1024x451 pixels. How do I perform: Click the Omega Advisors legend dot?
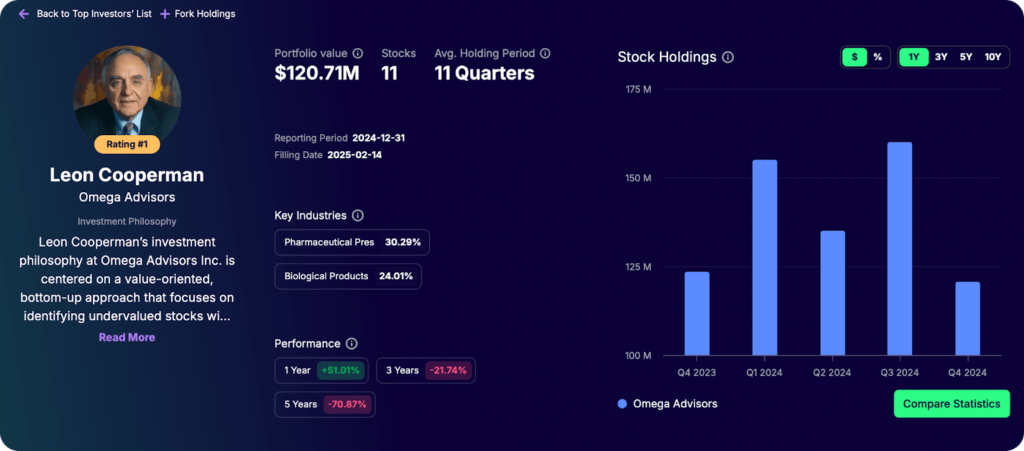click(x=622, y=404)
